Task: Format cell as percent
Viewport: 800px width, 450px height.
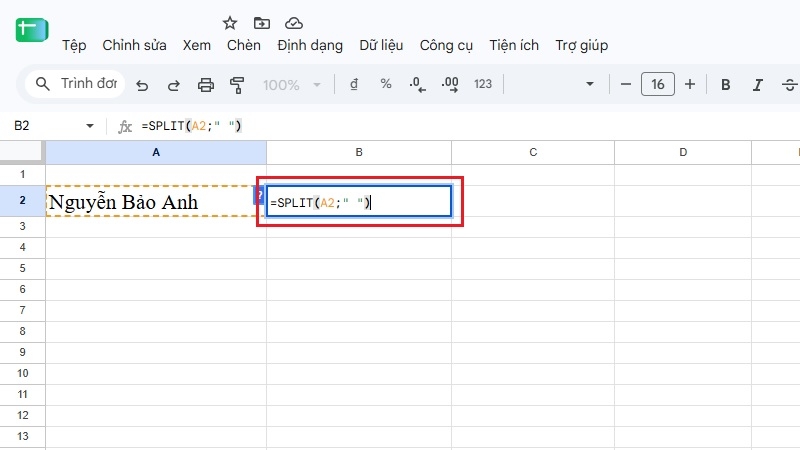Action: tap(386, 84)
